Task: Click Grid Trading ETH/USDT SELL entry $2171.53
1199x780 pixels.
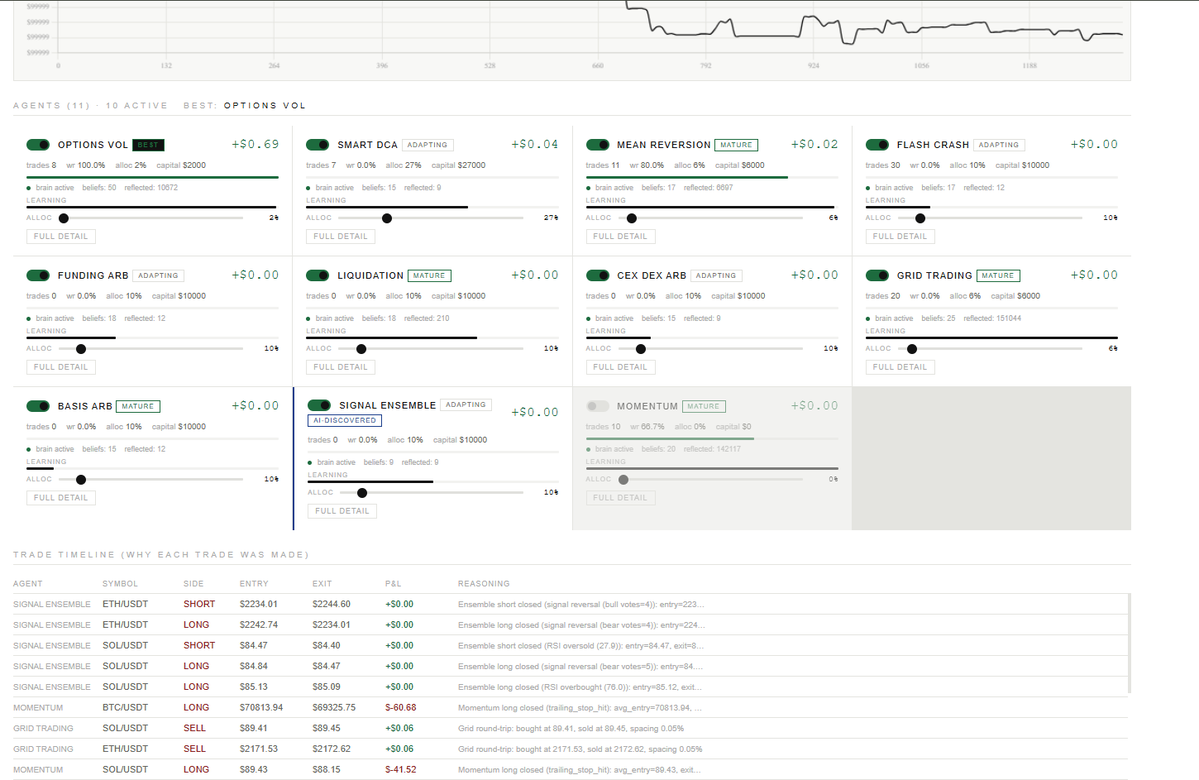Action: tap(258, 749)
